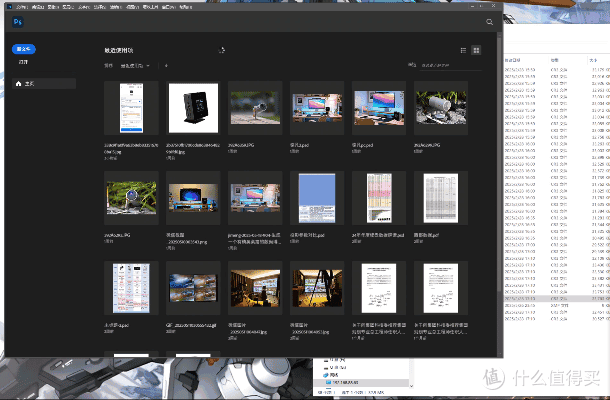Open the gray table pdf thumbnail
Image resolution: width=610 pixels, height=400 pixels.
coord(441,198)
